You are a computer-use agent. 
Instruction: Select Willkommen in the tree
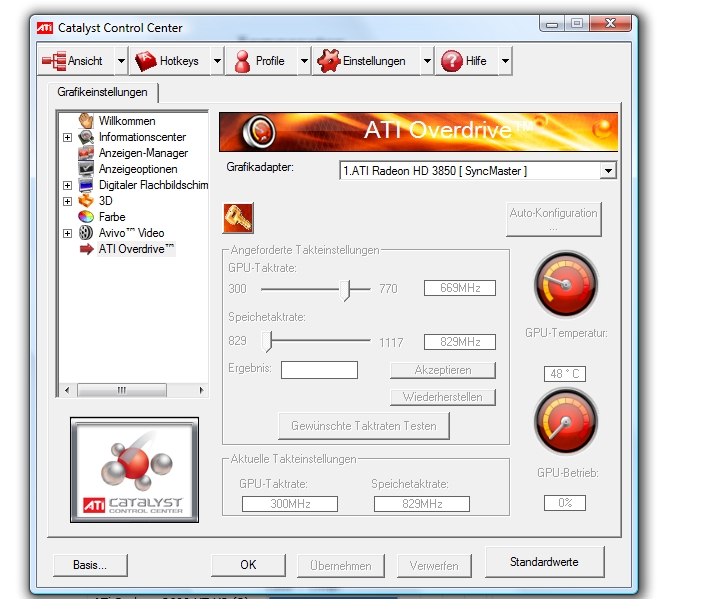coord(127,121)
